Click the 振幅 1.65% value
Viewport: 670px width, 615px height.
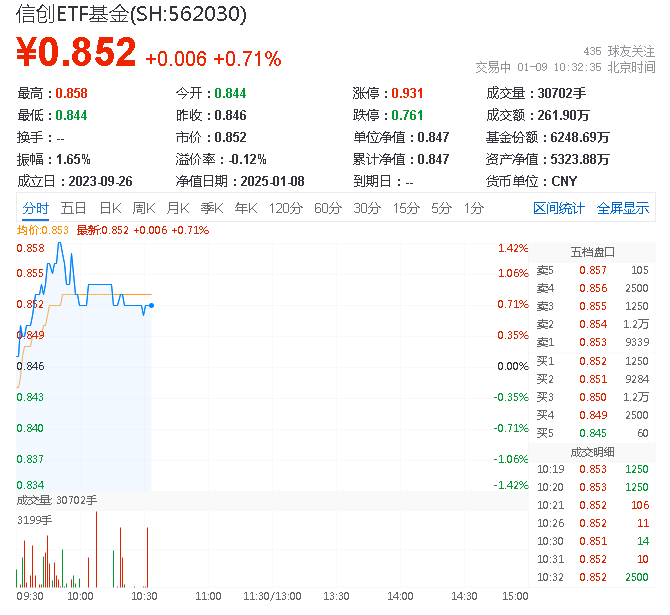click(73, 159)
